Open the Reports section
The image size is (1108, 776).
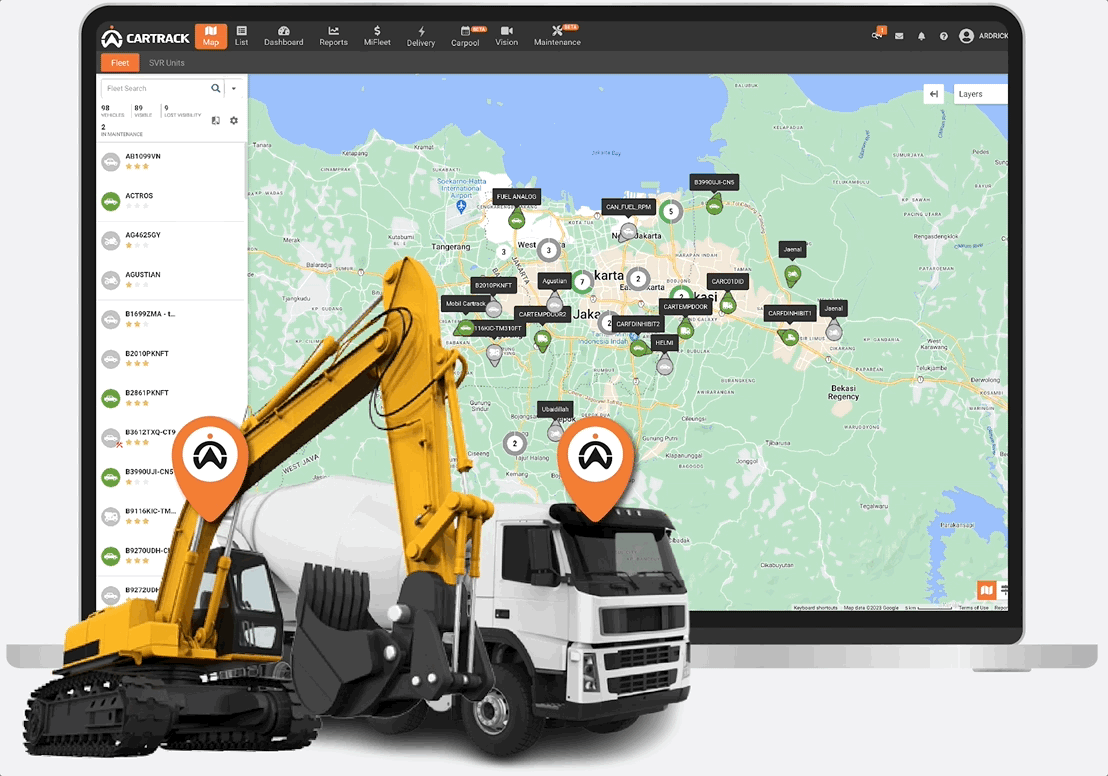tap(334, 35)
